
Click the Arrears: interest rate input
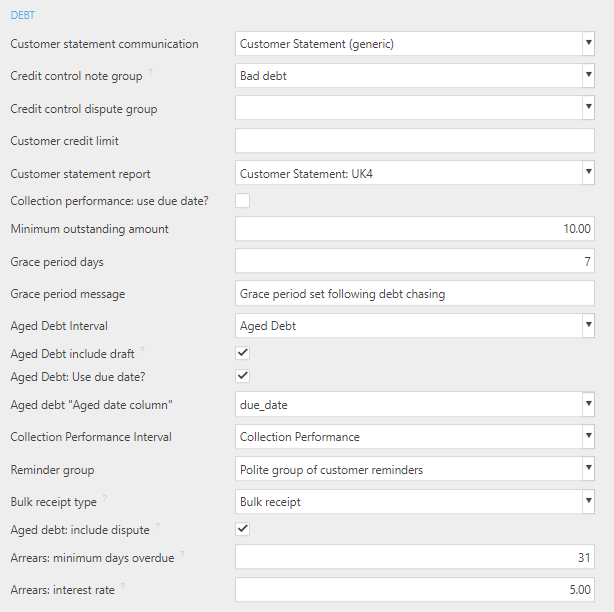pos(415,590)
